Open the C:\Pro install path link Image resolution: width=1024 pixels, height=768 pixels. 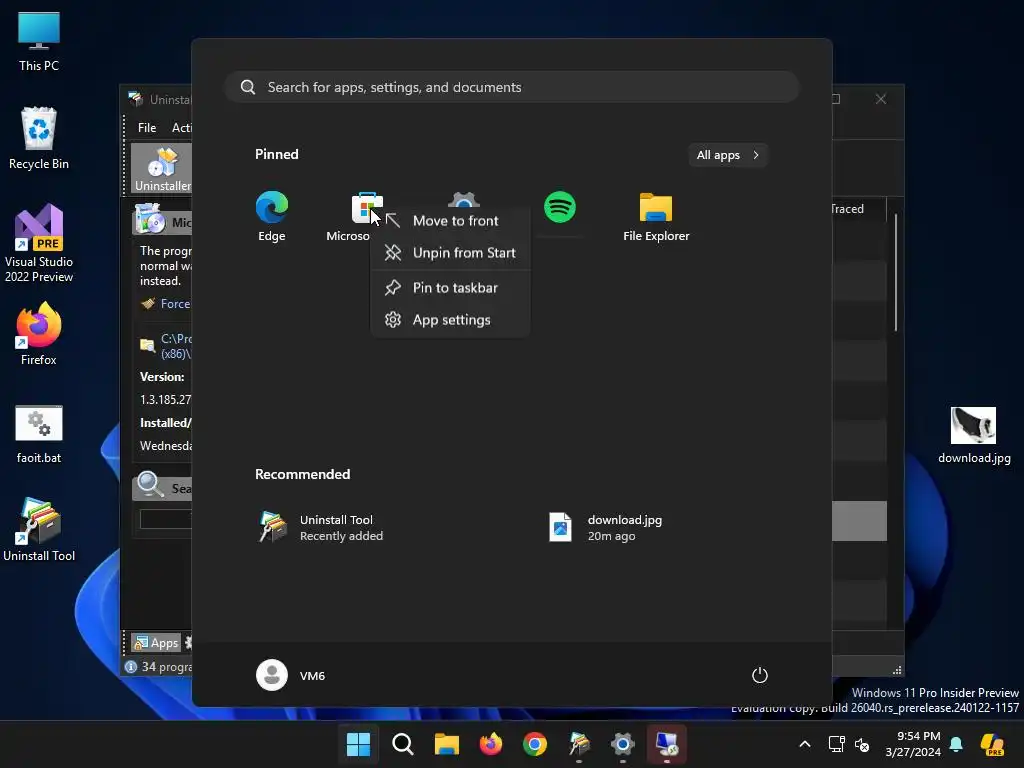[176, 346]
